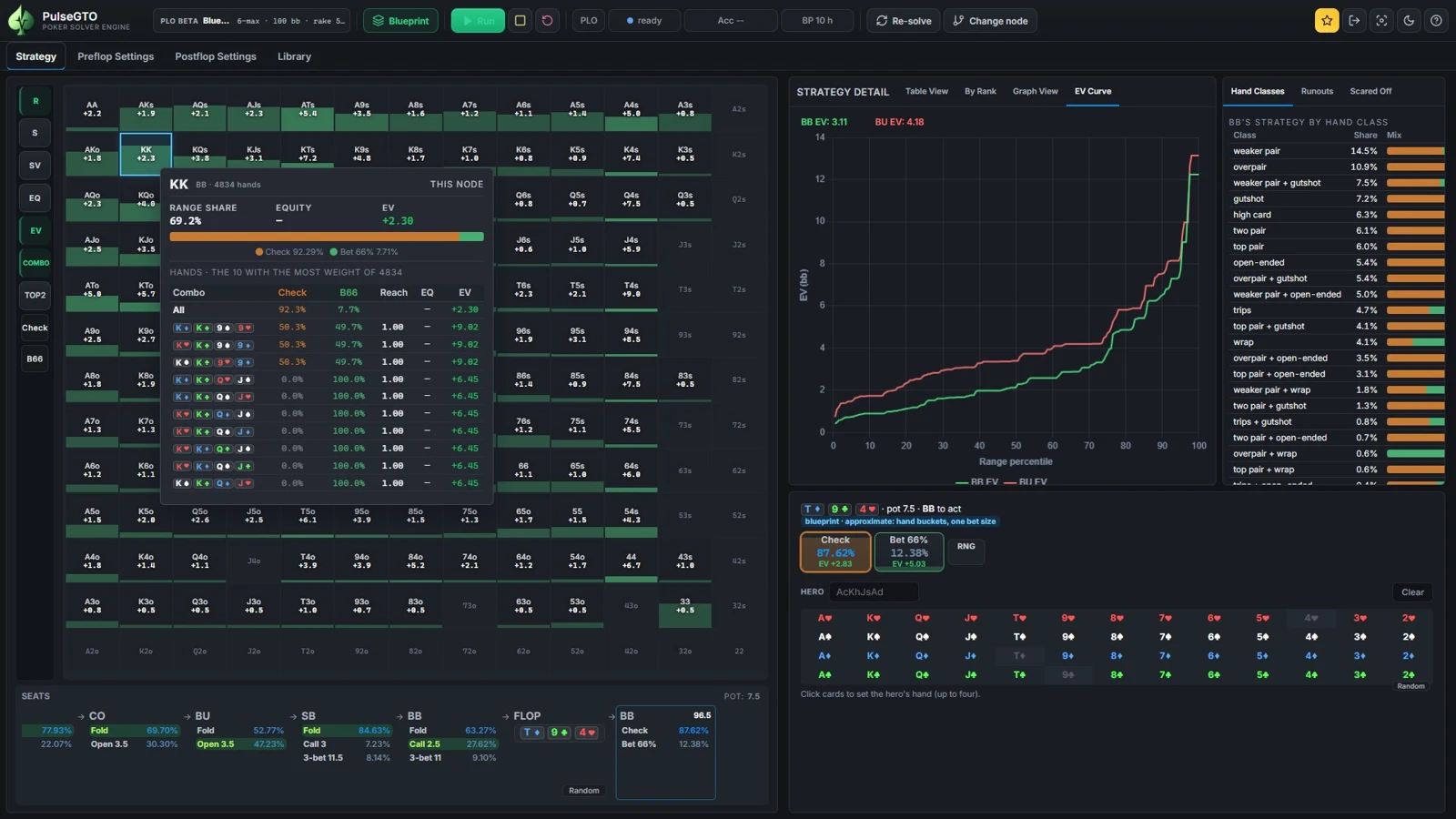Click Clear in hero card picker
Screen dimensions: 1456x819
tap(1412, 592)
